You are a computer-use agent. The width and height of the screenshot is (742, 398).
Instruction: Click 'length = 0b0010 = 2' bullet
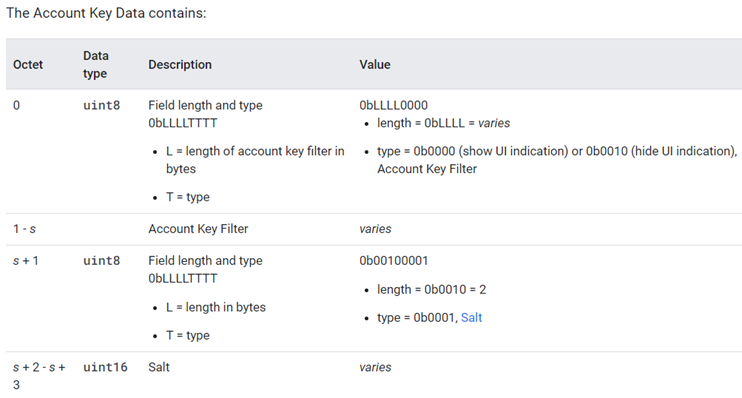[432, 289]
